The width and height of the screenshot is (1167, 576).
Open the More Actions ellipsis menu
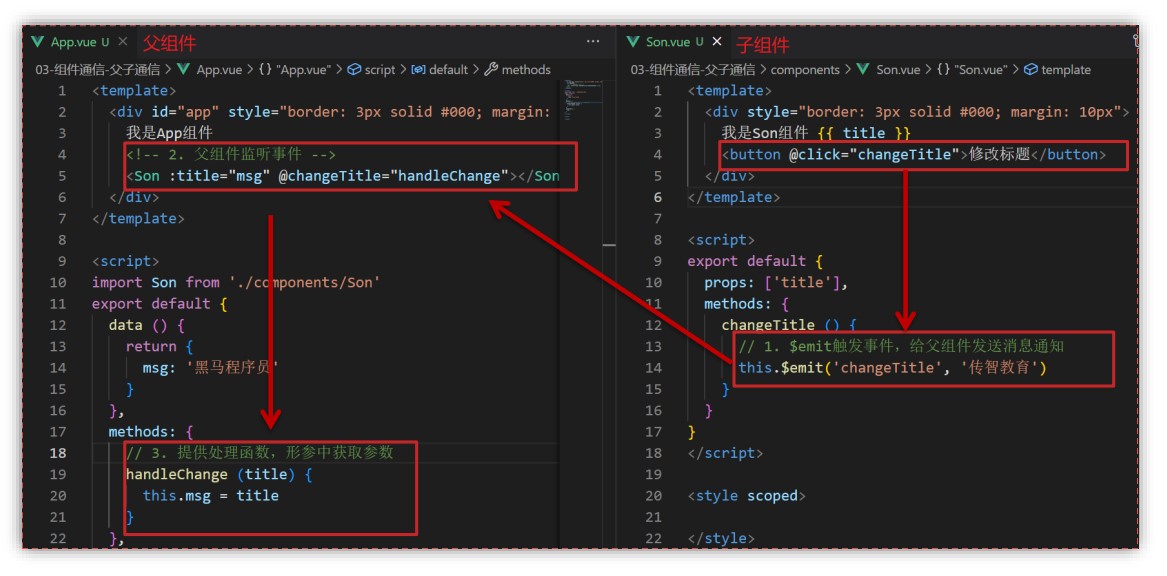594,42
